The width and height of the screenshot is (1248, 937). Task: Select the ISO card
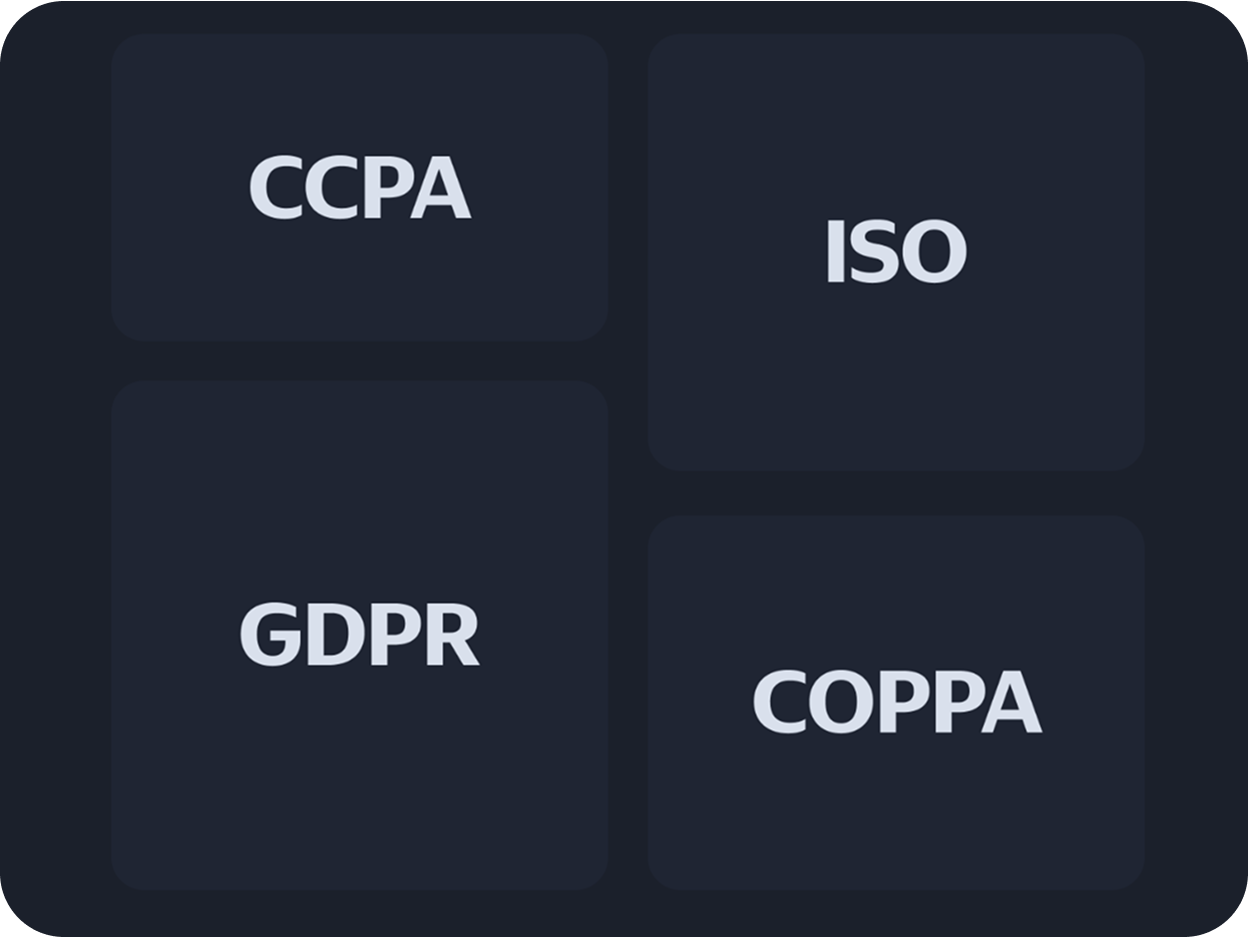pos(896,252)
